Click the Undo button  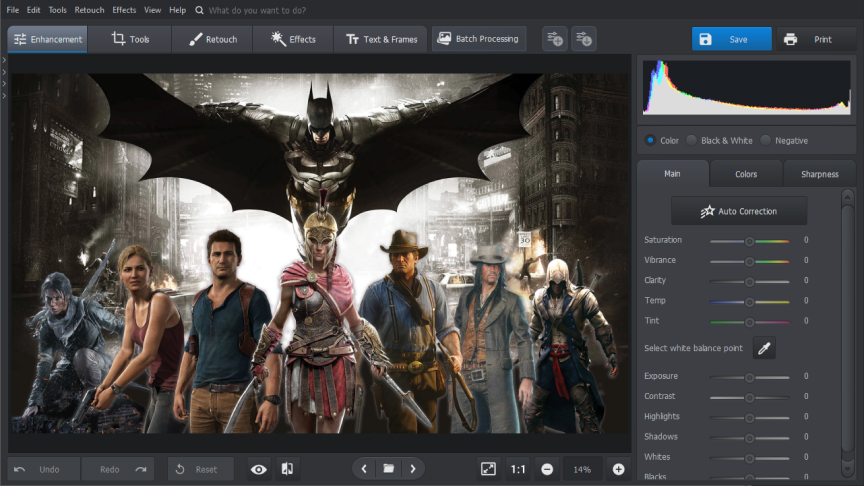(44, 469)
